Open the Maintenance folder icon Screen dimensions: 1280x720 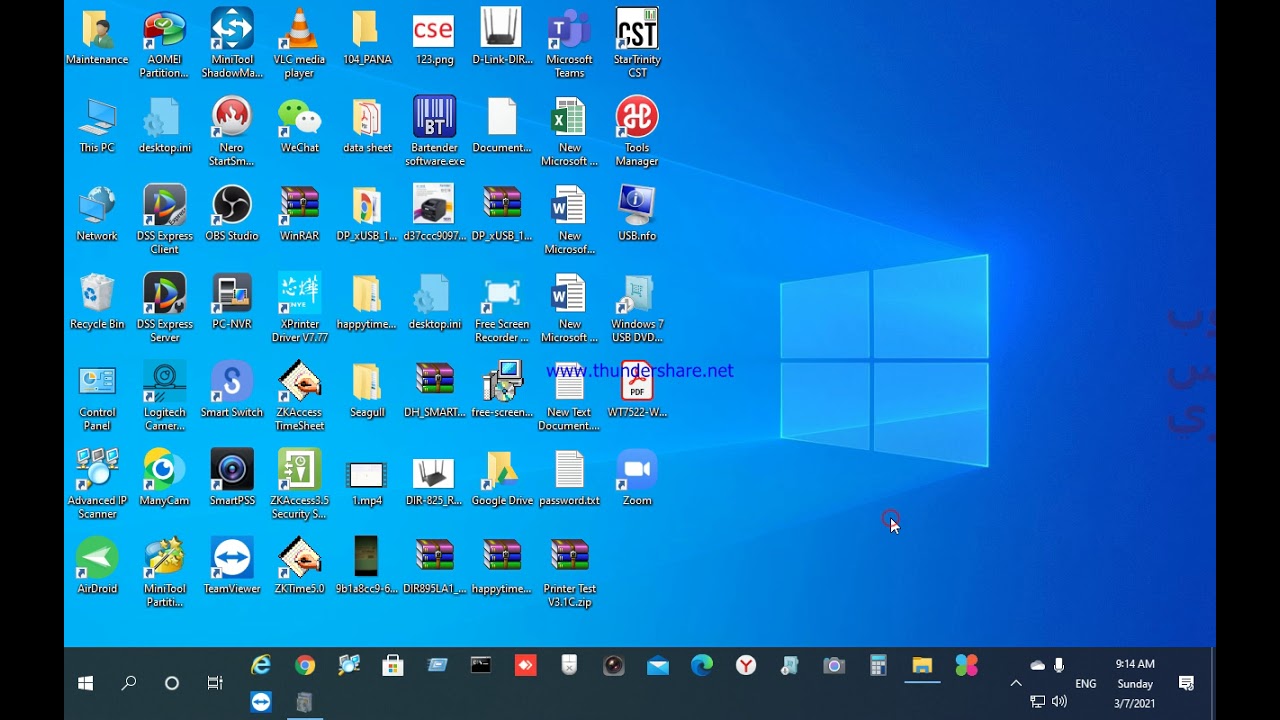coord(97,37)
